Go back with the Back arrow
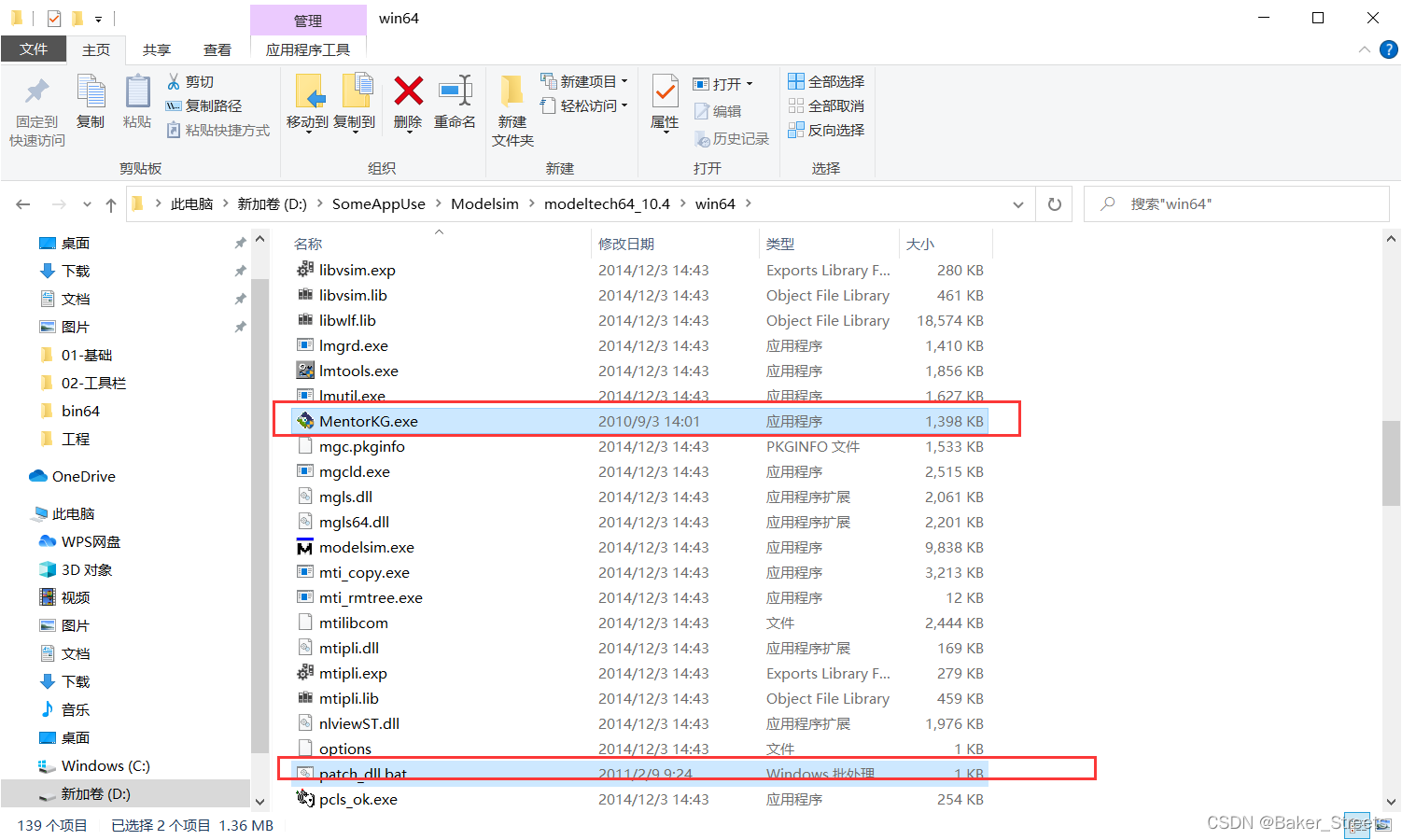1402x840 pixels. [23, 204]
